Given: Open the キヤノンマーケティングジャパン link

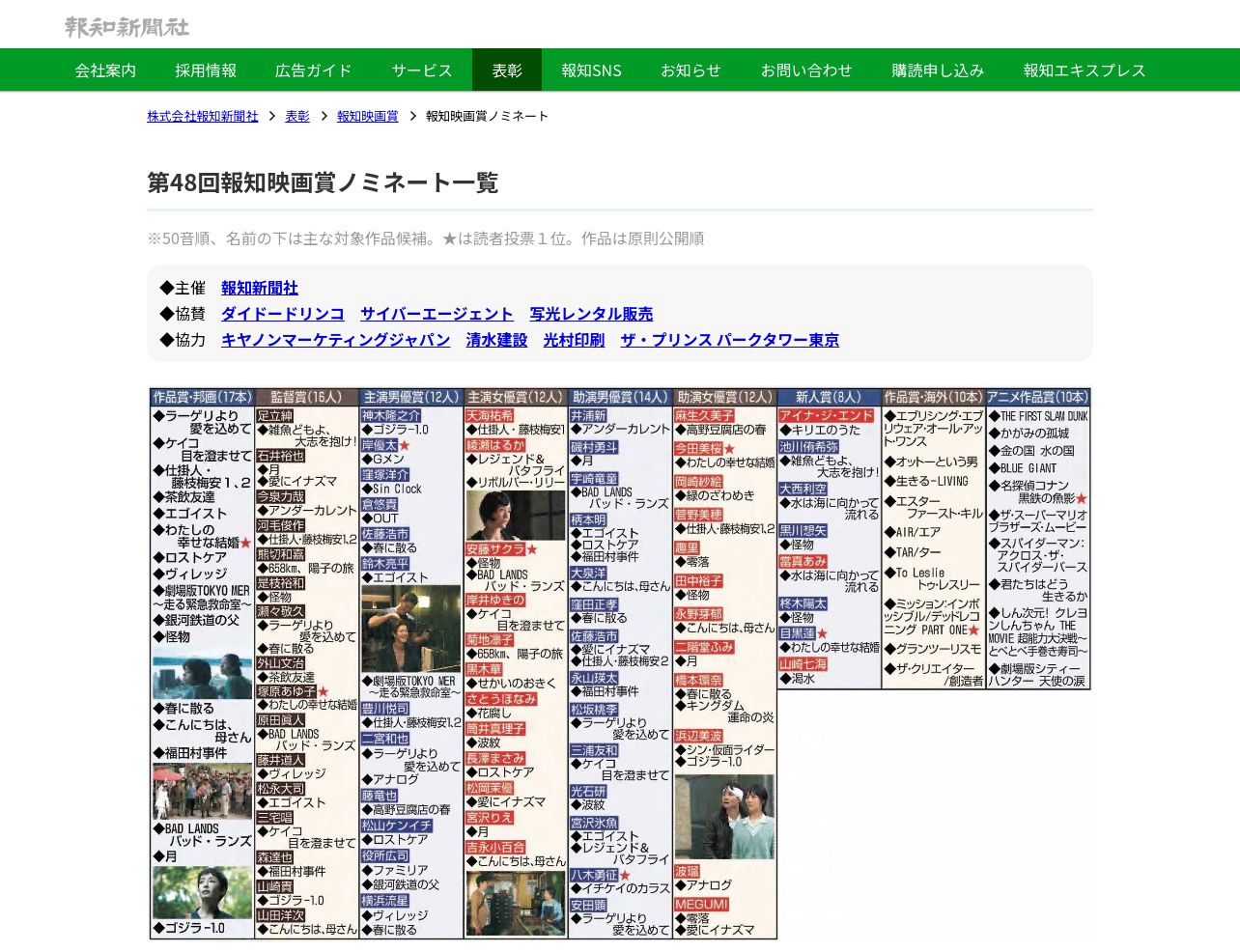Looking at the screenshot, I should (x=336, y=340).
